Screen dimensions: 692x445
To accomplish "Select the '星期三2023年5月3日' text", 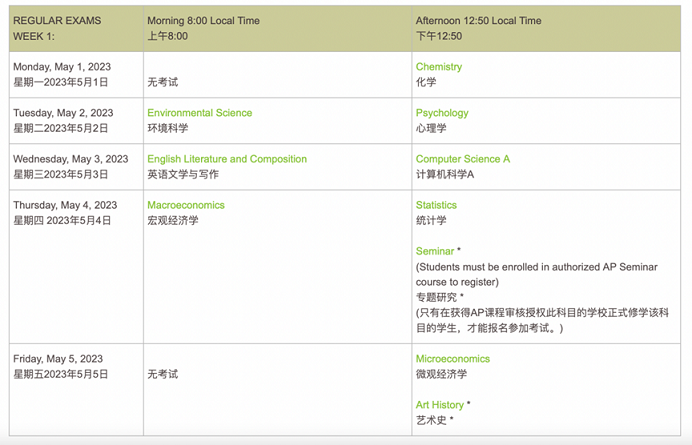I will [x=60, y=174].
